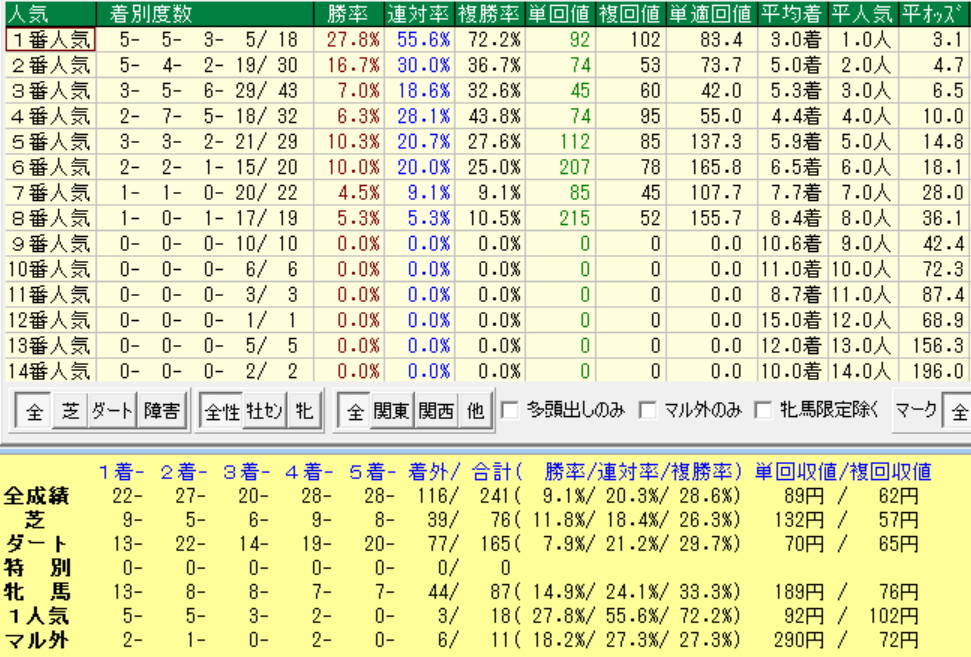This screenshot has width=971, height=657.
Task: Select the 牝 filter button
Action: 303,411
